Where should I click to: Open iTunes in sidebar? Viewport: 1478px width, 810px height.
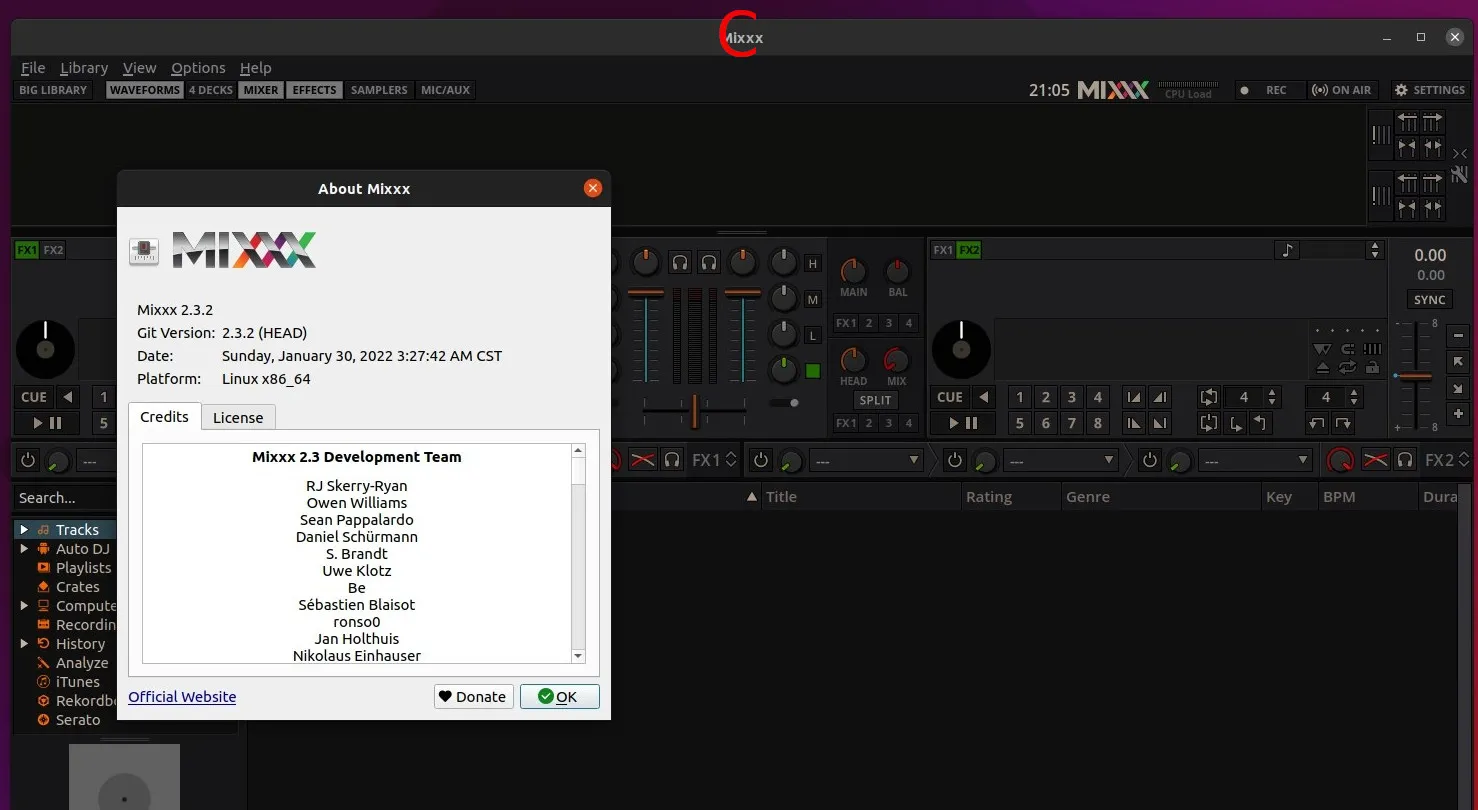pos(77,682)
